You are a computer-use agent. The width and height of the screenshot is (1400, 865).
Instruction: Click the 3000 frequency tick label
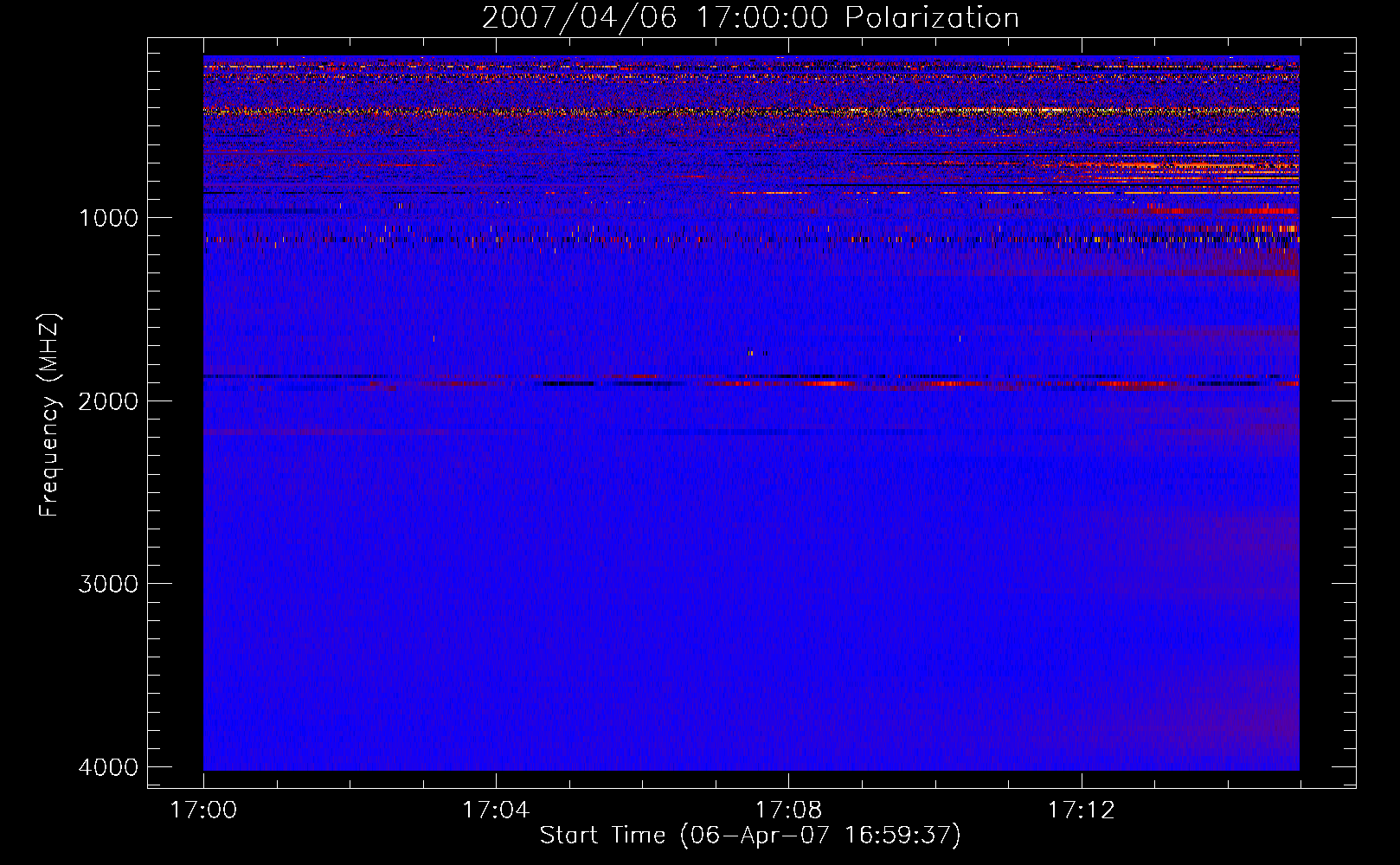(109, 584)
